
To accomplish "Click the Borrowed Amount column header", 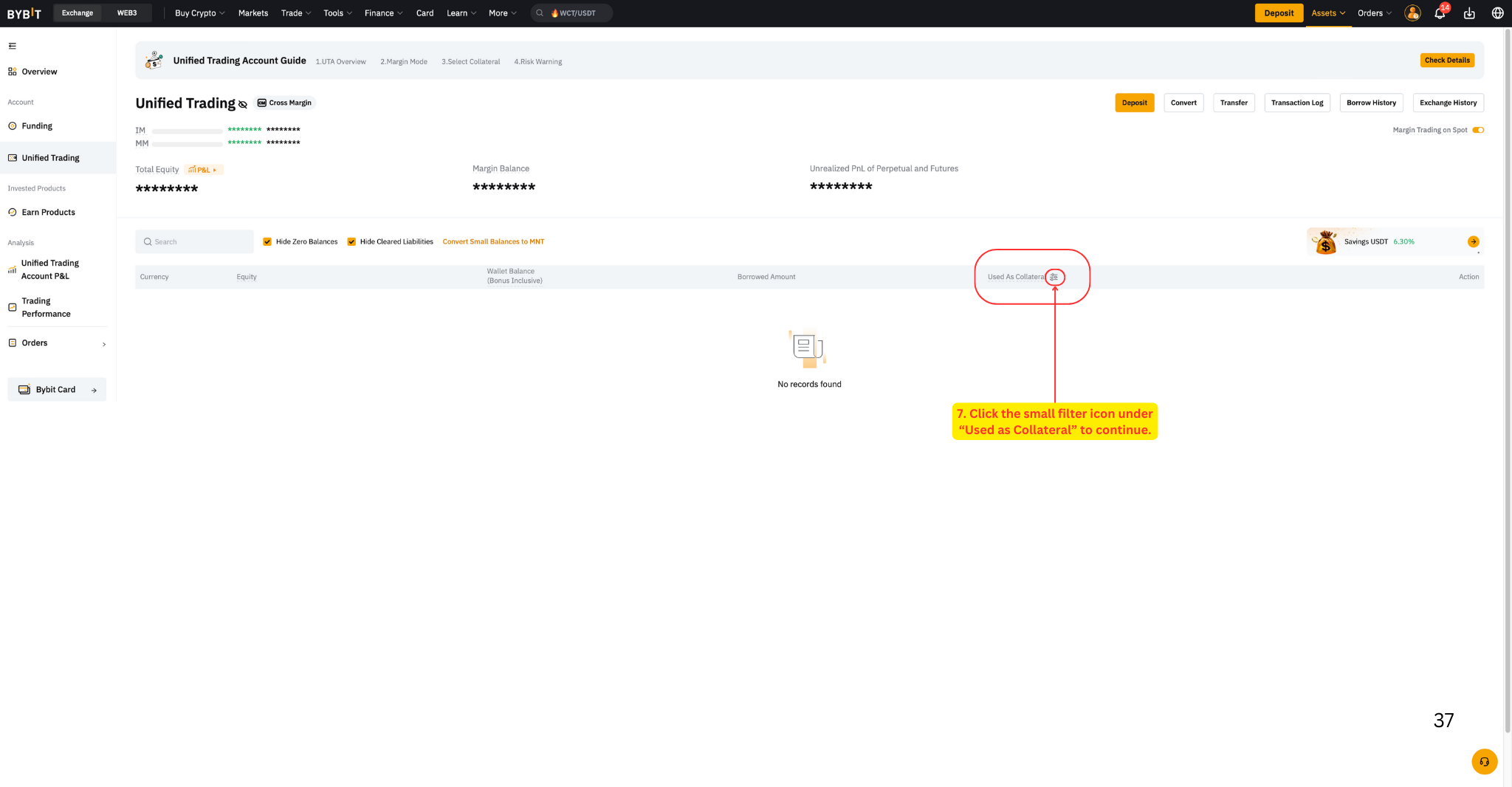I will (766, 277).
